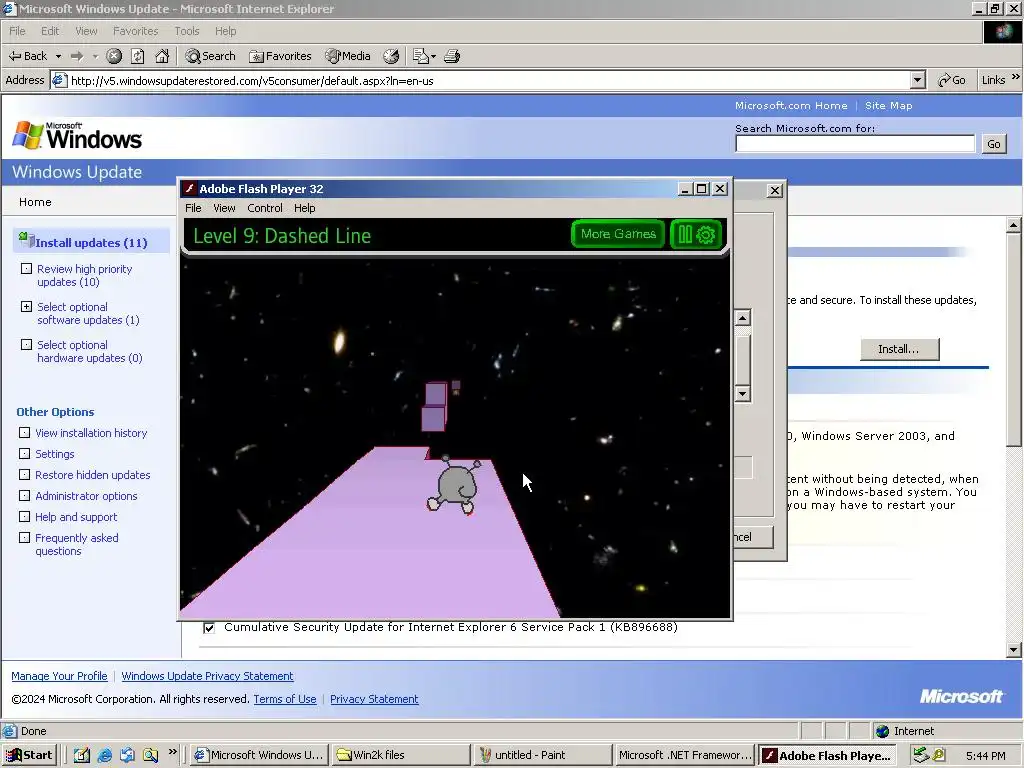
Task: Open the IE Tools menu
Action: (x=187, y=31)
